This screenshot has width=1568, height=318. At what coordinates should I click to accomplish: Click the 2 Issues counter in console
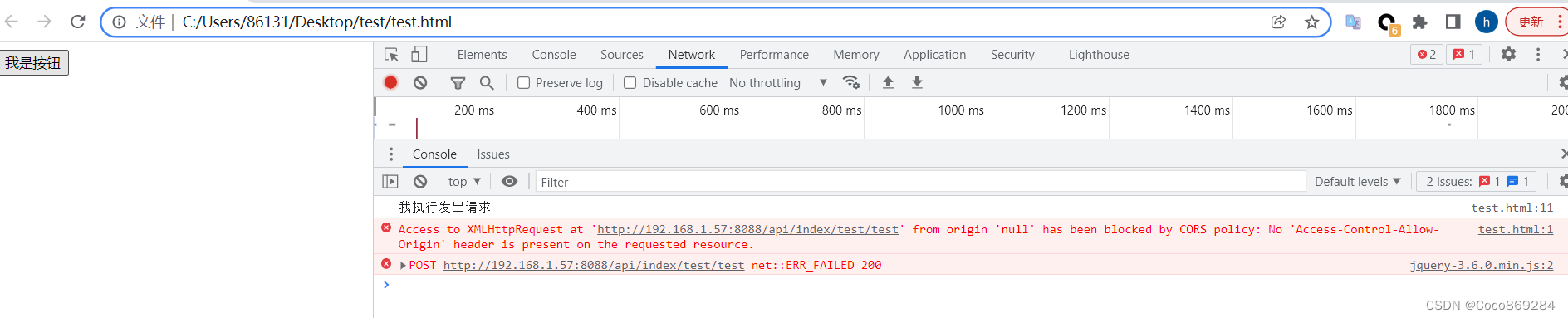tap(1476, 182)
